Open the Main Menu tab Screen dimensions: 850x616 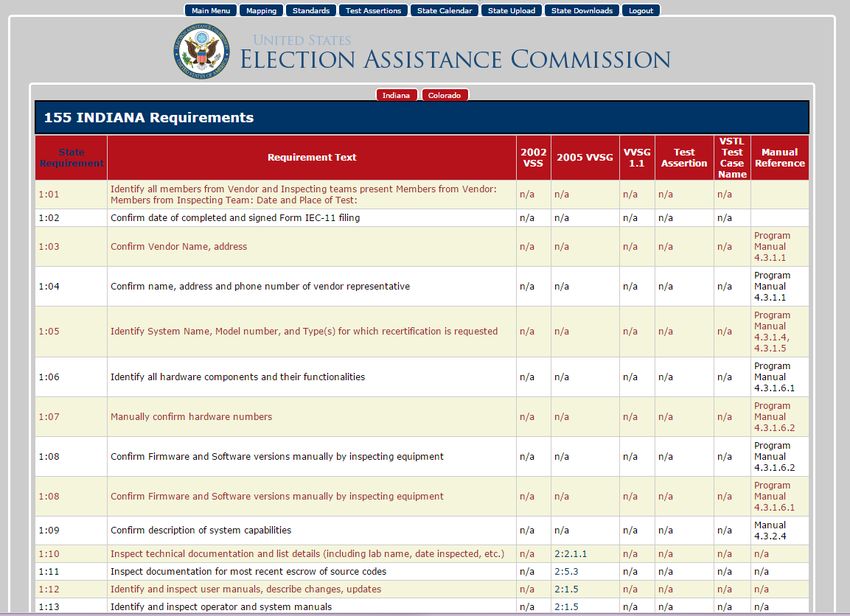pos(211,10)
